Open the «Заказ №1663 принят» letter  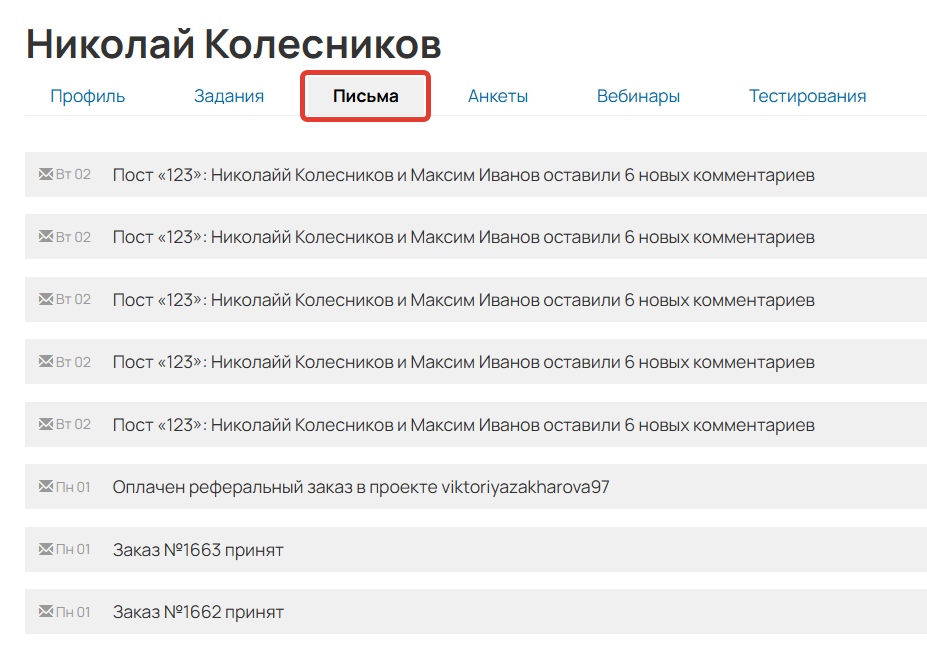[x=197, y=549]
